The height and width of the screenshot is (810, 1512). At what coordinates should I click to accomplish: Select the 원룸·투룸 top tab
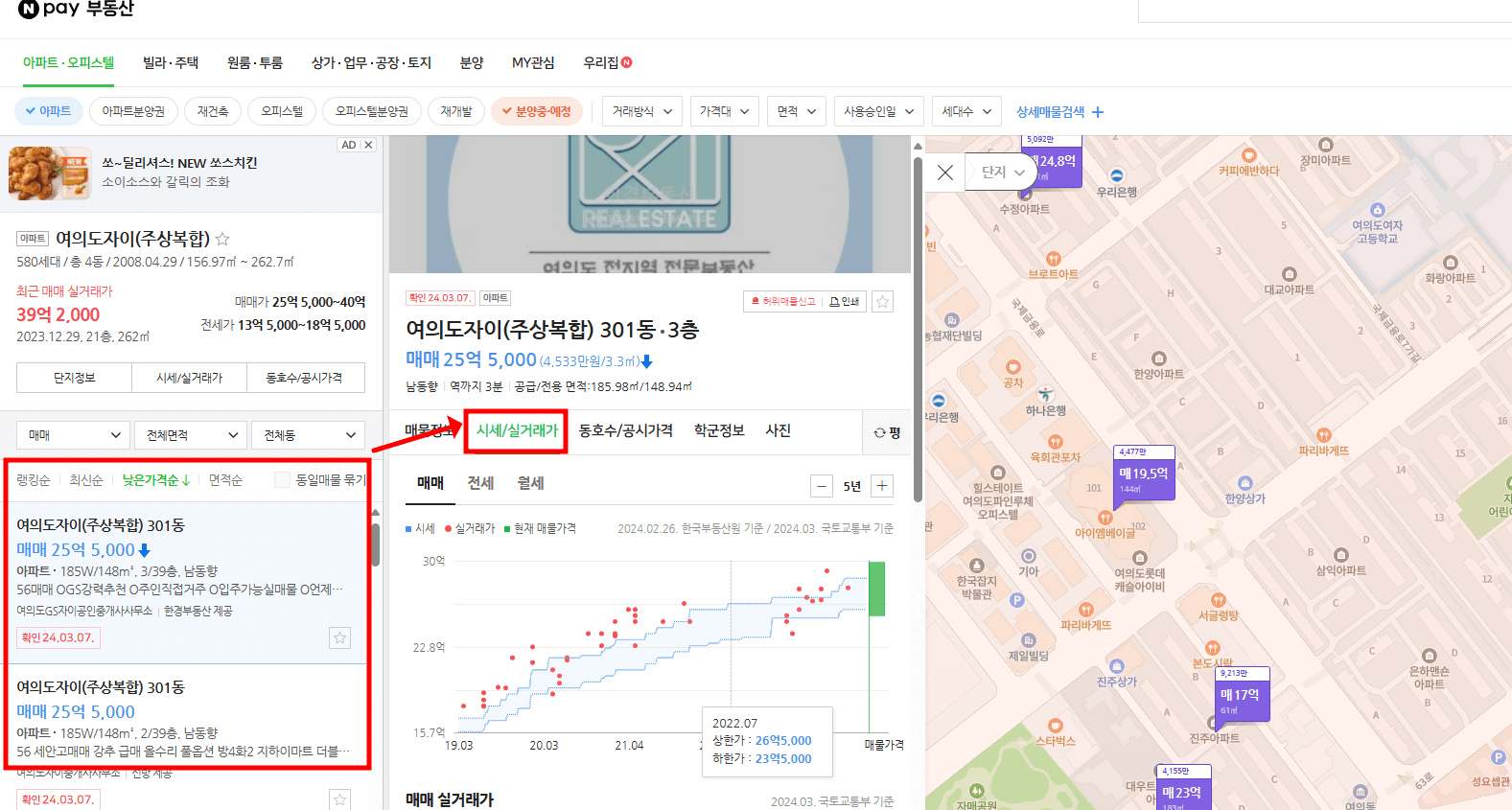point(255,62)
